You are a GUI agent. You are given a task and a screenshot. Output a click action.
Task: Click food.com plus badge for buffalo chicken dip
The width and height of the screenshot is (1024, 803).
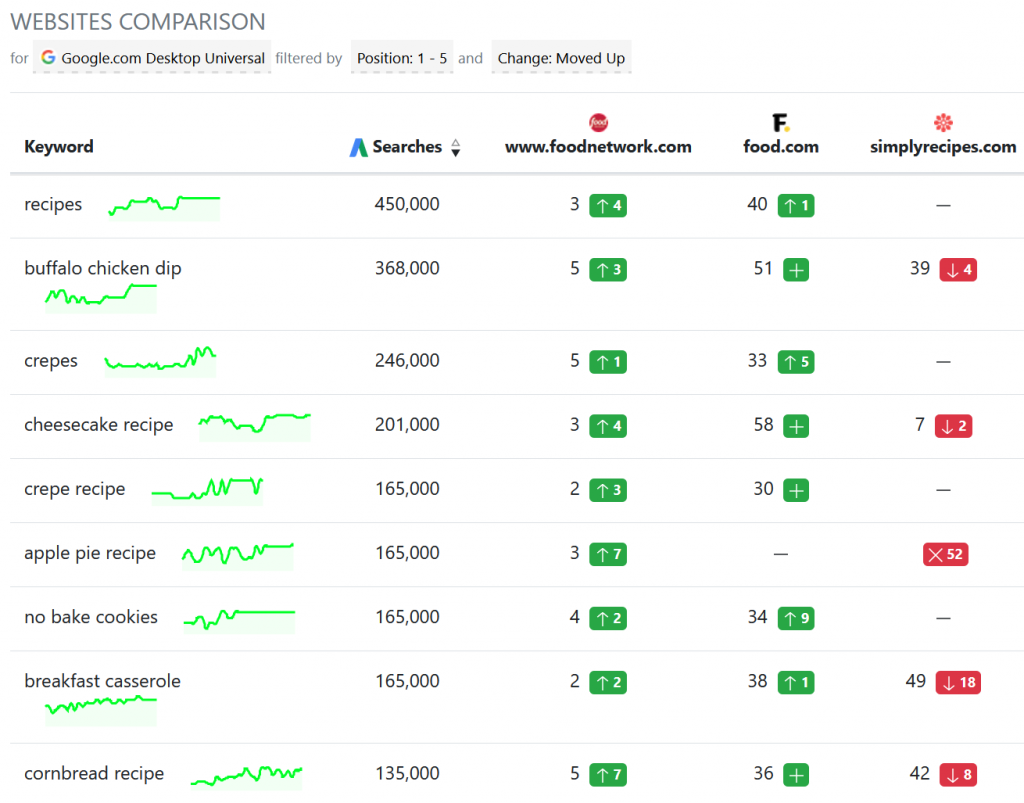pos(796,270)
